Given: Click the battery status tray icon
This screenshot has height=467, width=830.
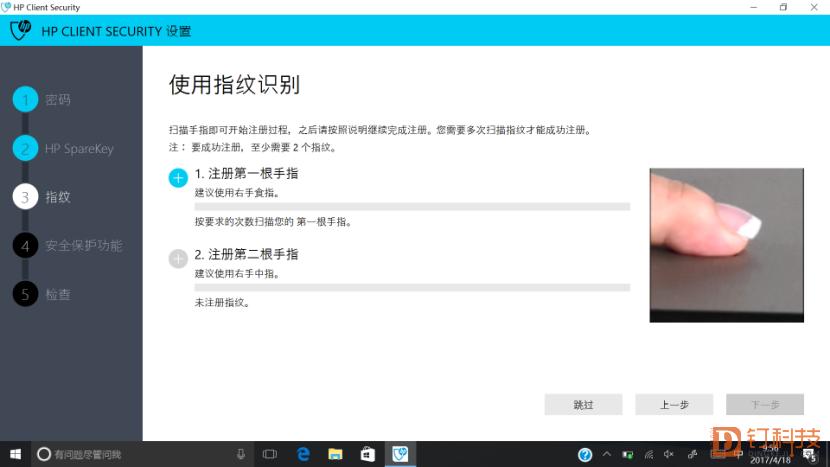Looking at the screenshot, I should click(x=628, y=455).
